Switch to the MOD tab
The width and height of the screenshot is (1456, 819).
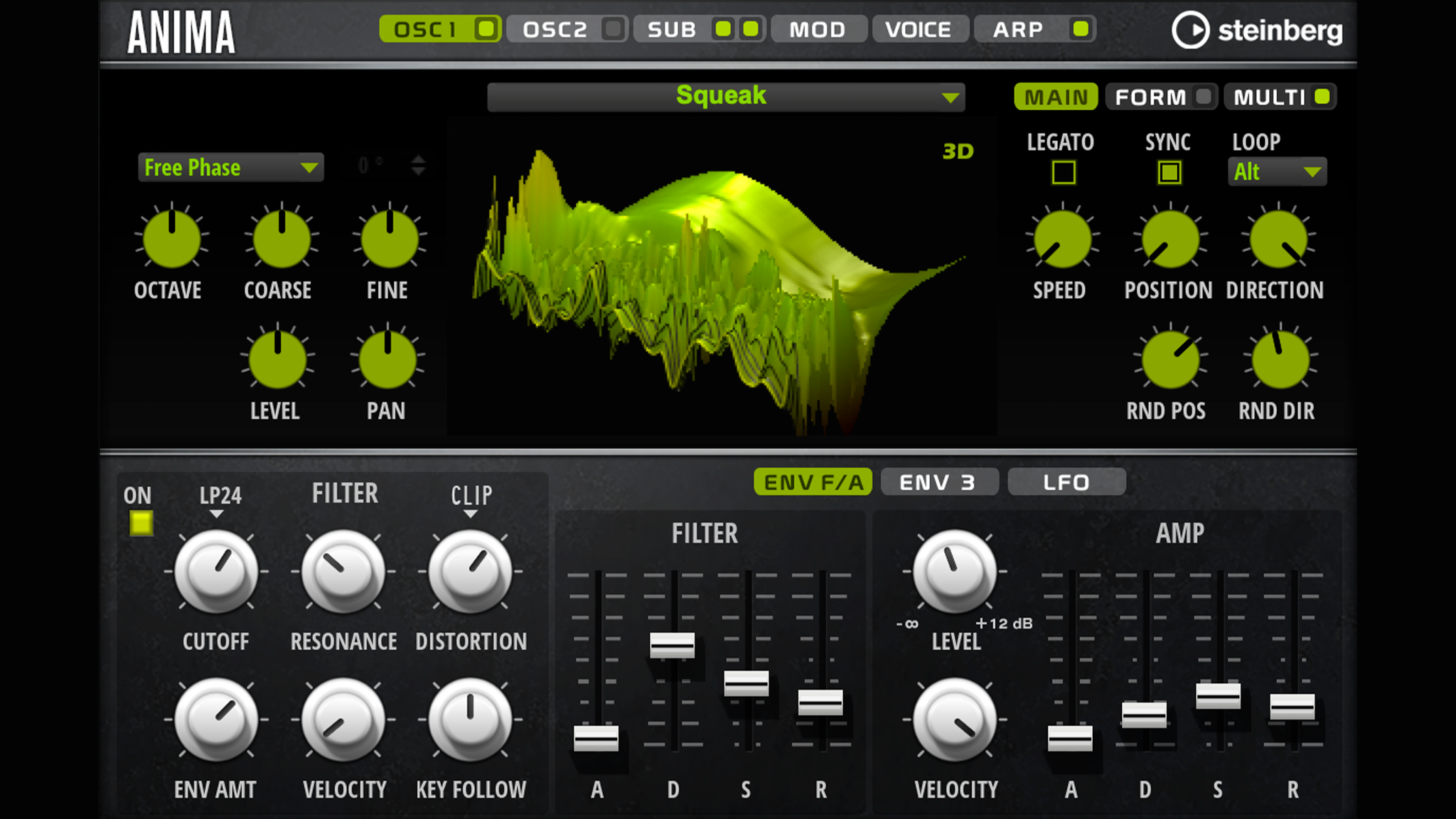[x=818, y=30]
